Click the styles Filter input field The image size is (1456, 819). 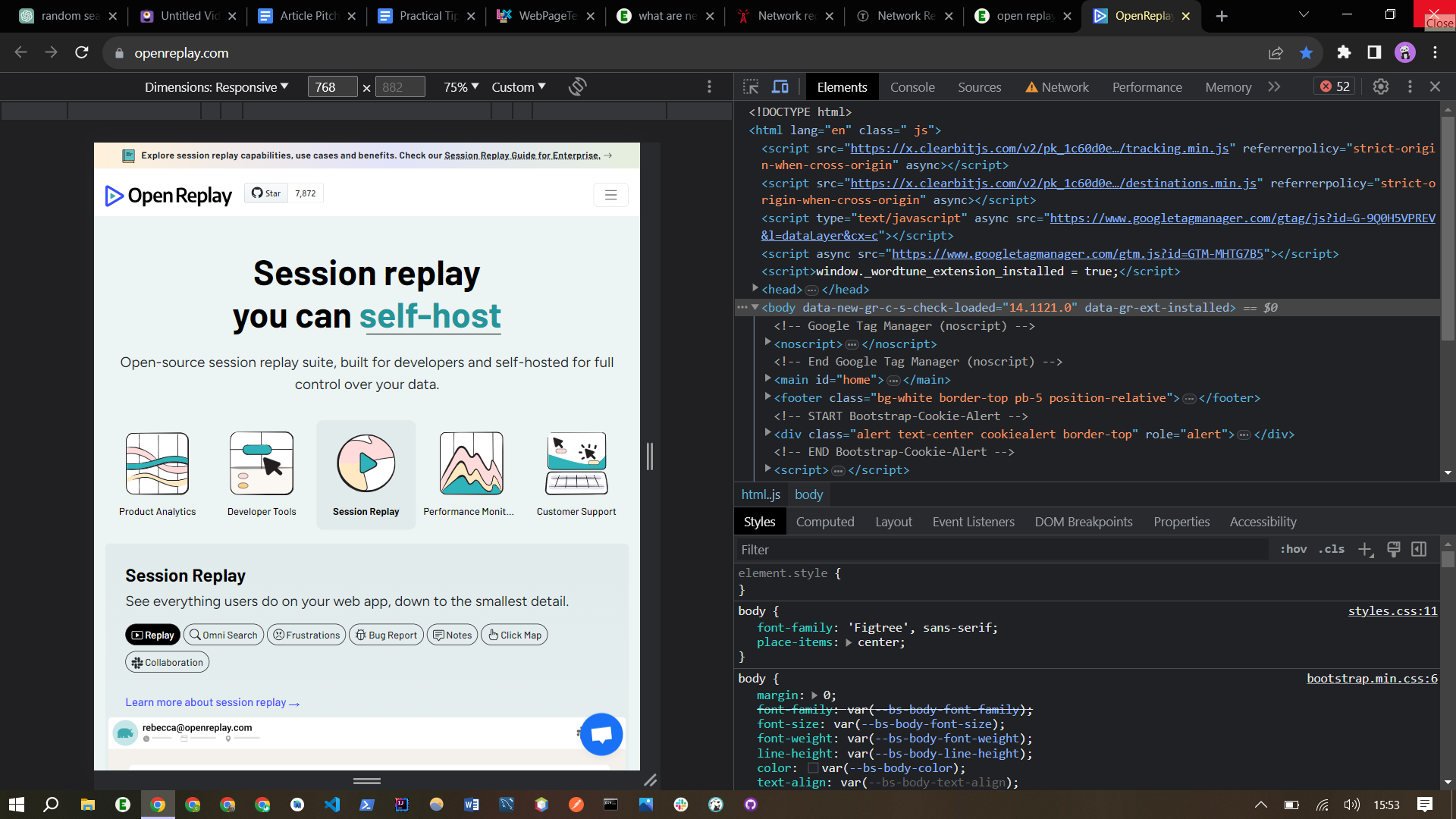pyautogui.click(x=1001, y=550)
